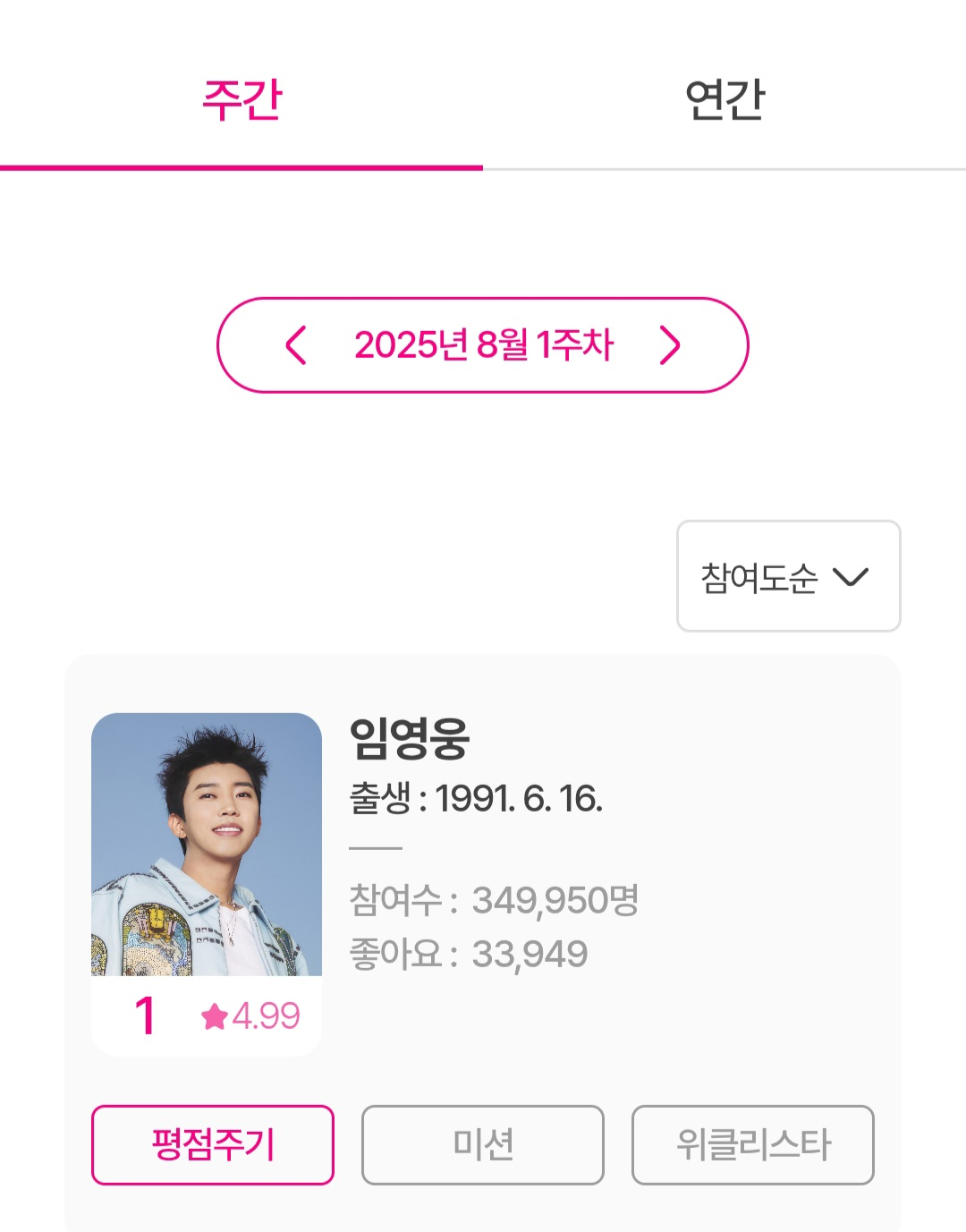Click the pink star rating icon
Screen dimensions: 966x1232
[215, 1016]
